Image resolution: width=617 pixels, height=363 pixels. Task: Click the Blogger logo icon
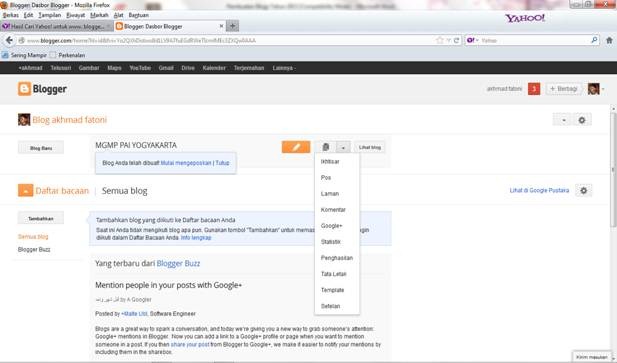pos(24,89)
